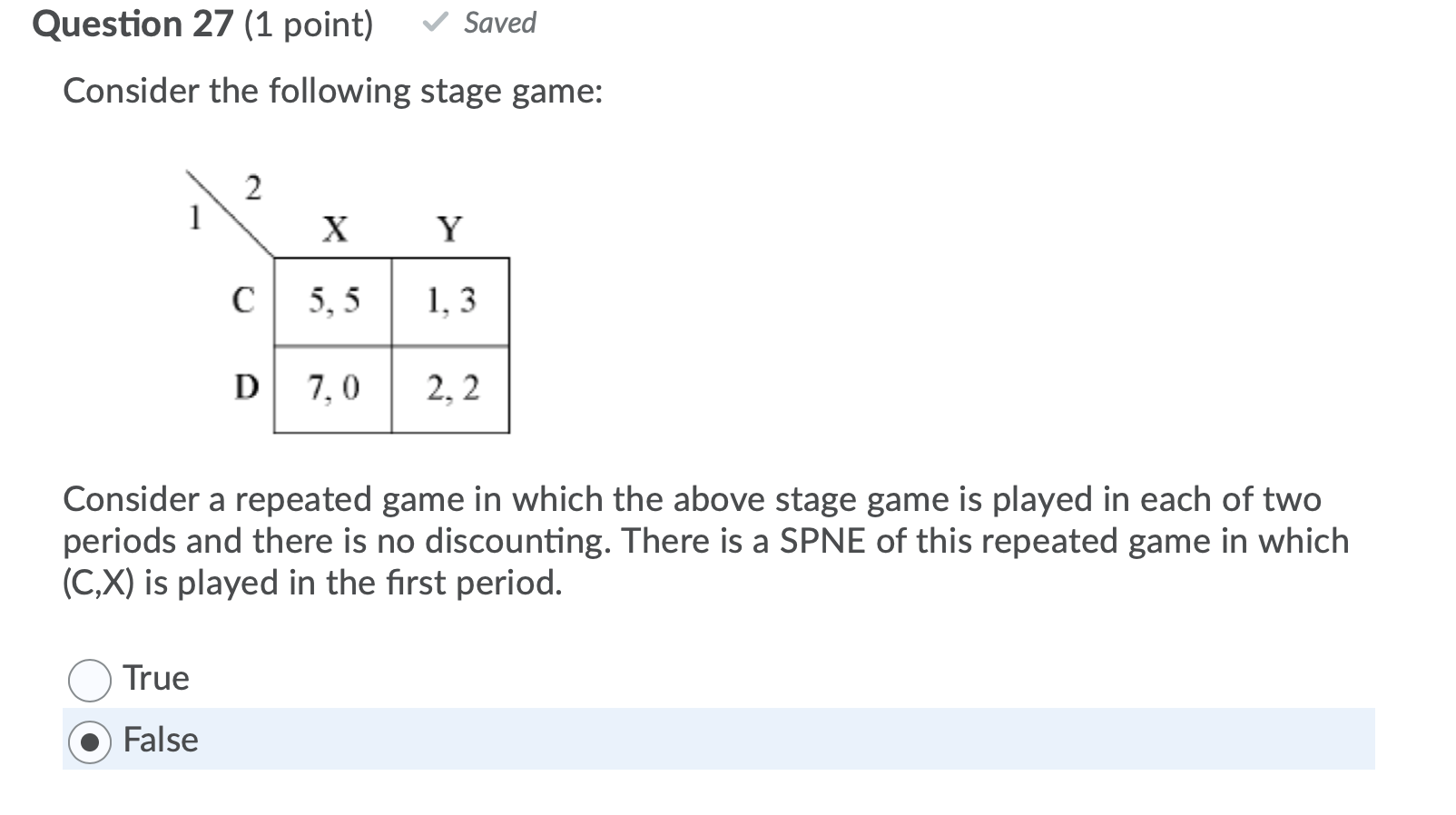Click the Question 27 heading
This screenshot has width=1456, height=815.
(133, 25)
